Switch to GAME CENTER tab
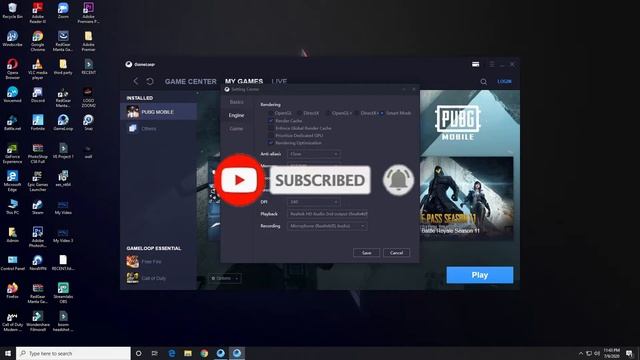Viewport: 640px width, 360px height. coord(191,82)
